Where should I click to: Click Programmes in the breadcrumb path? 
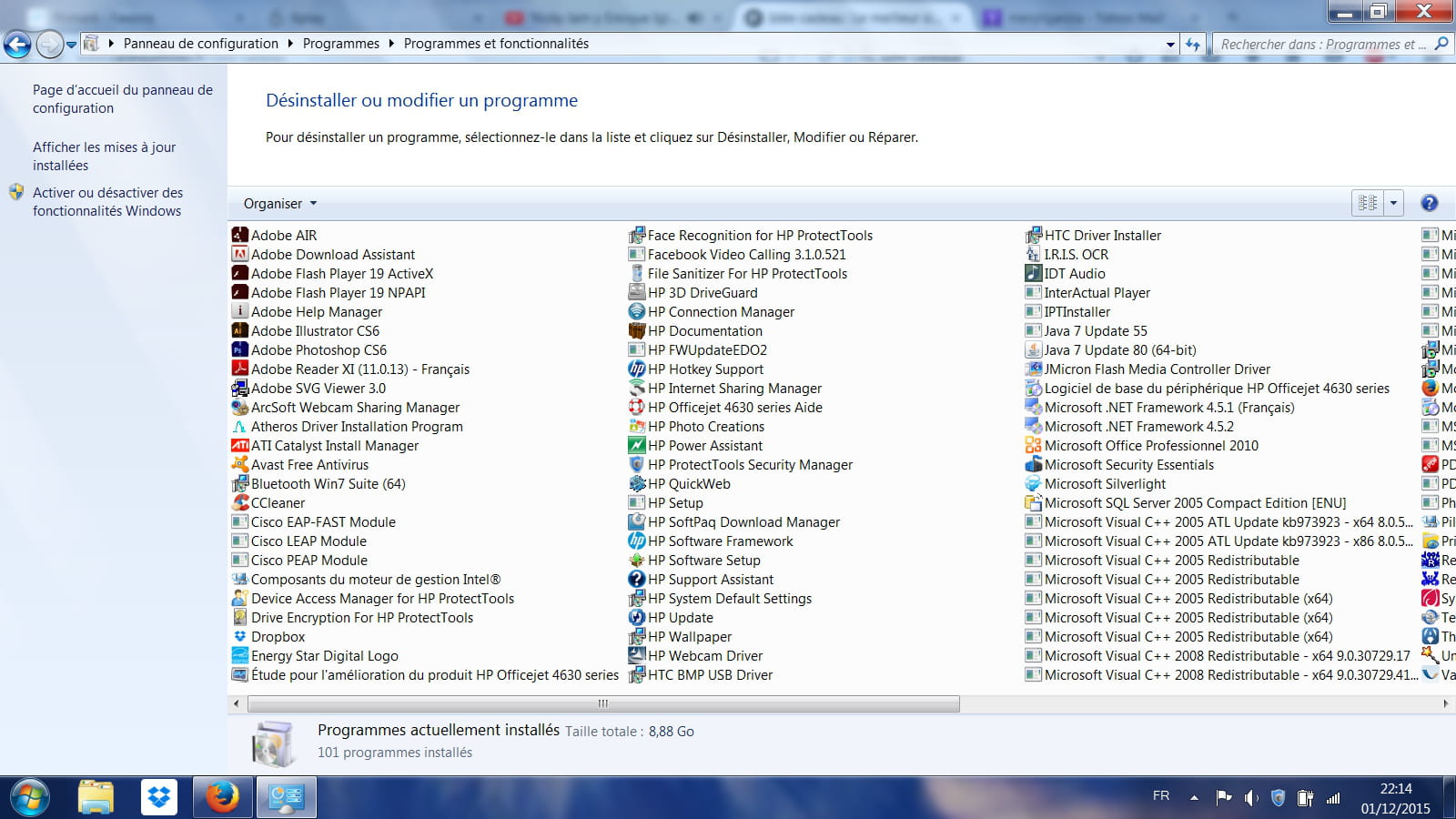(x=340, y=44)
